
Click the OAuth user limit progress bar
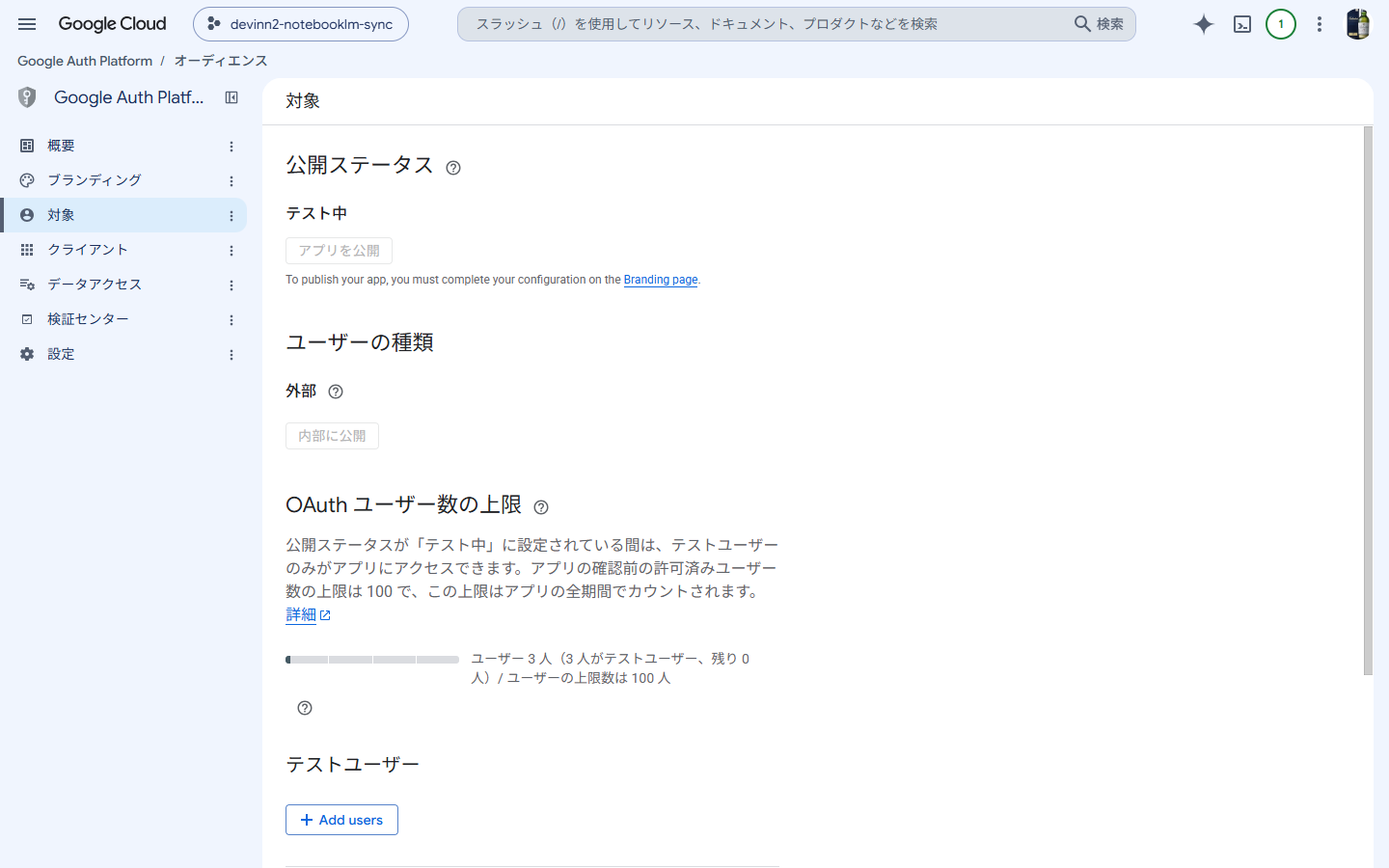click(372, 660)
